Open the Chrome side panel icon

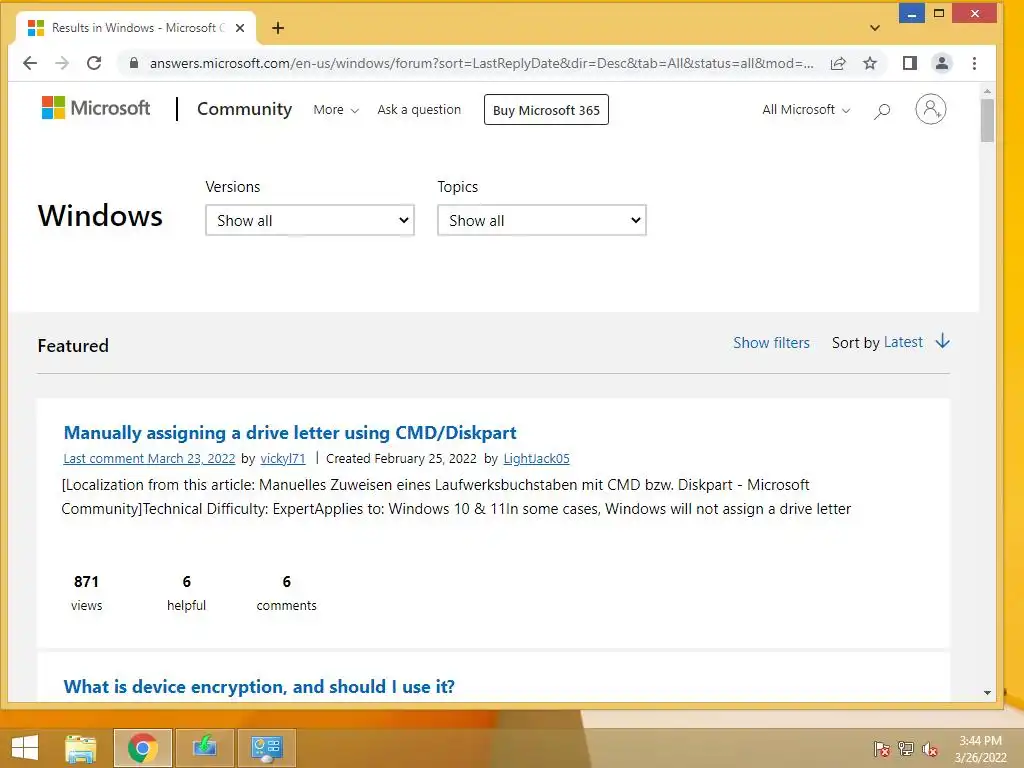click(x=910, y=63)
